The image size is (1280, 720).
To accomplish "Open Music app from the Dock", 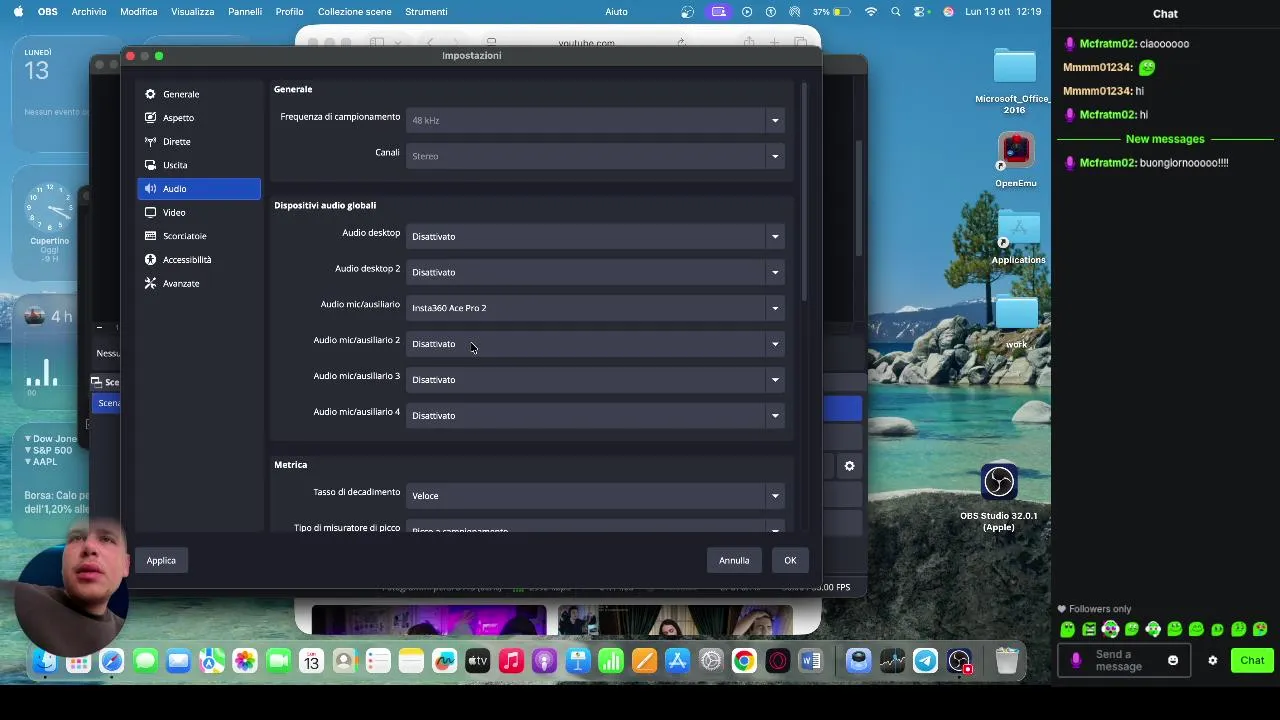I will click(x=511, y=661).
